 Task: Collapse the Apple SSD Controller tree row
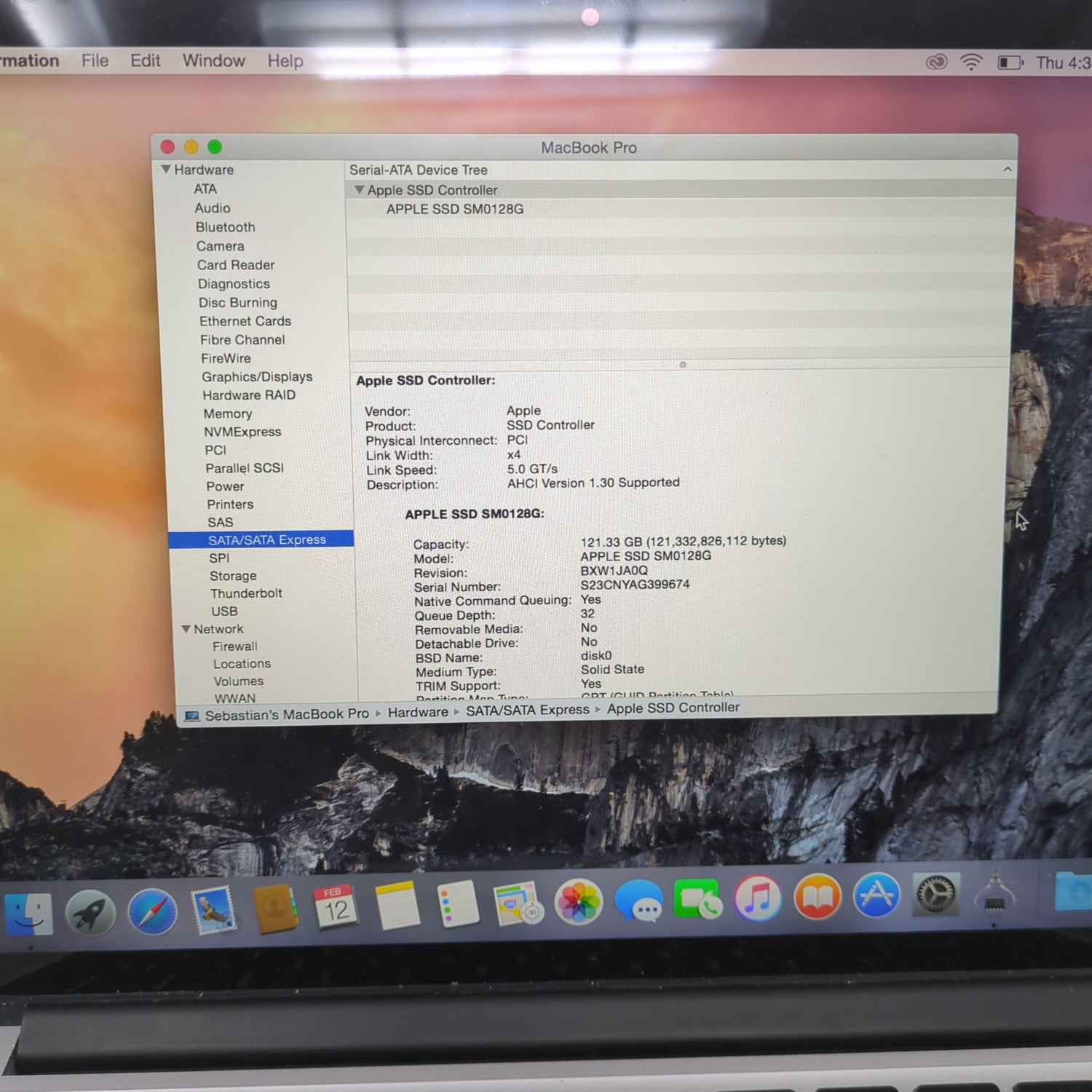point(358,190)
